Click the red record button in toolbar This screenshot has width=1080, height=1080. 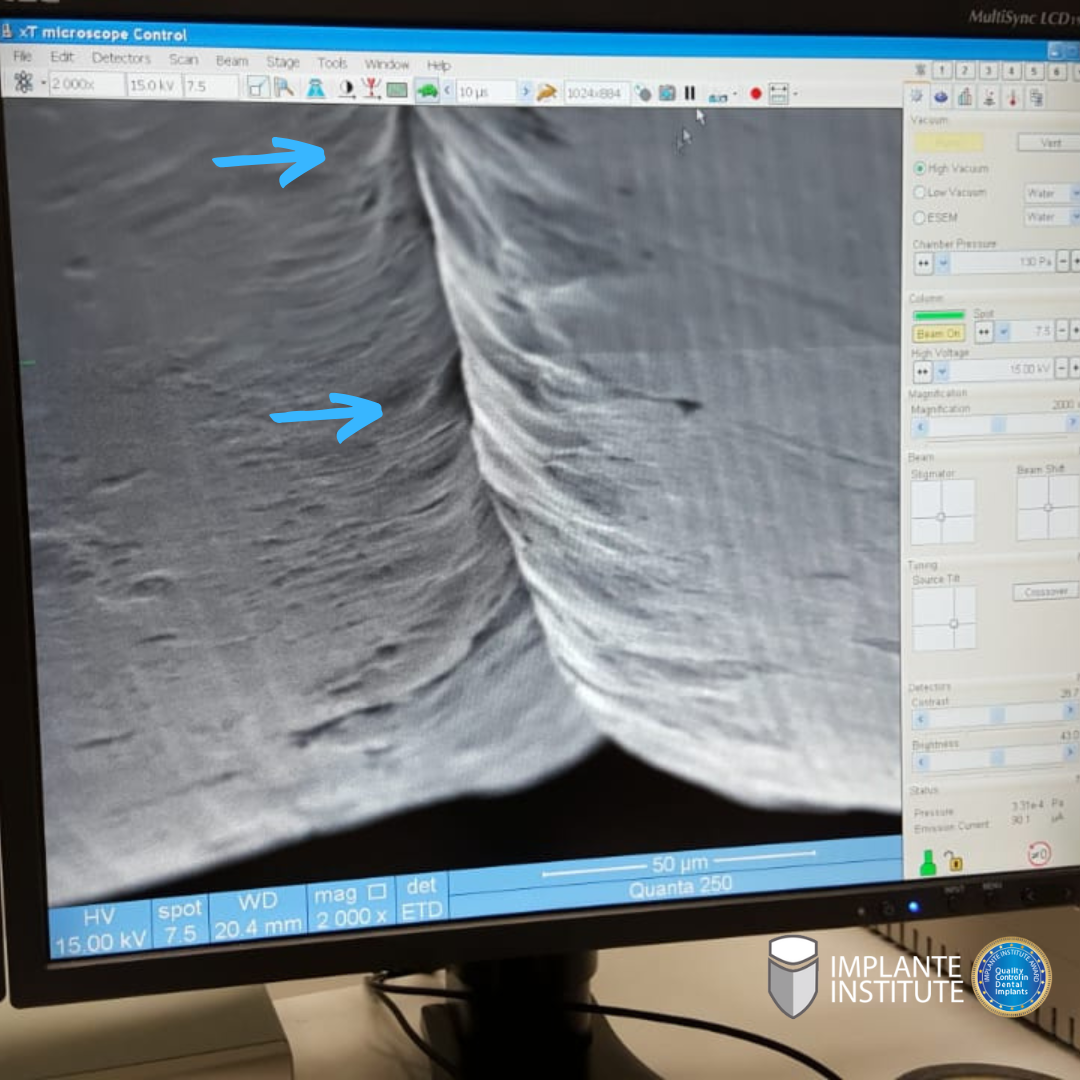756,94
